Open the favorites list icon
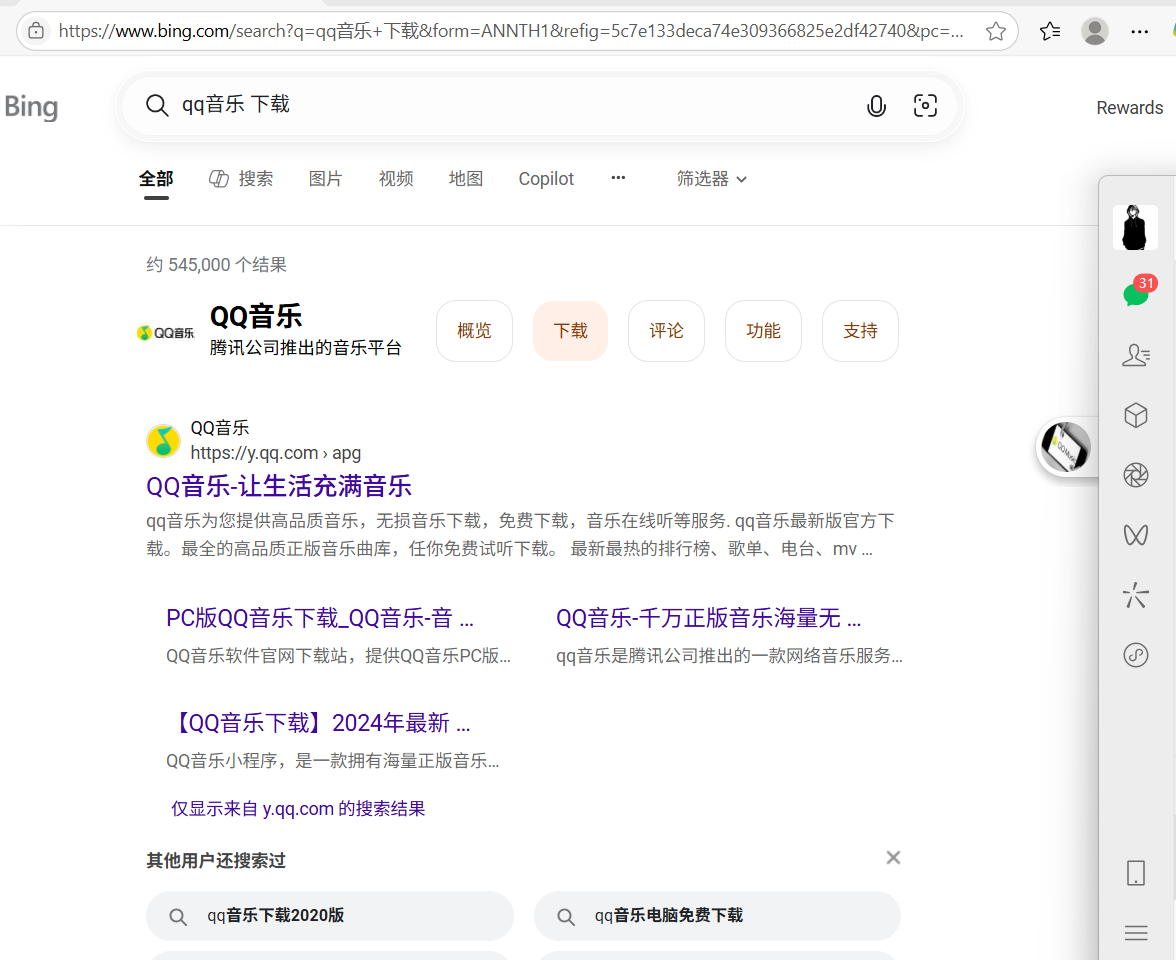This screenshot has height=960, width=1176. click(1050, 31)
